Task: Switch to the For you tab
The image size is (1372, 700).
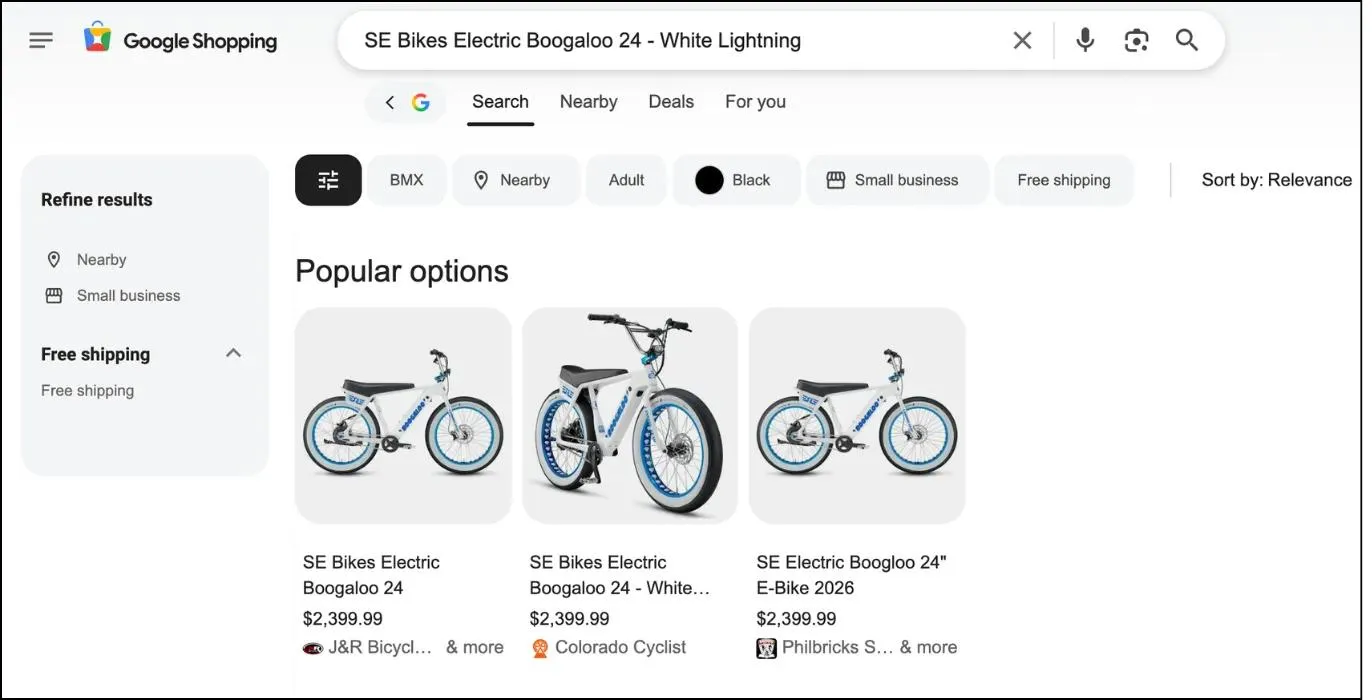Action: click(x=755, y=102)
